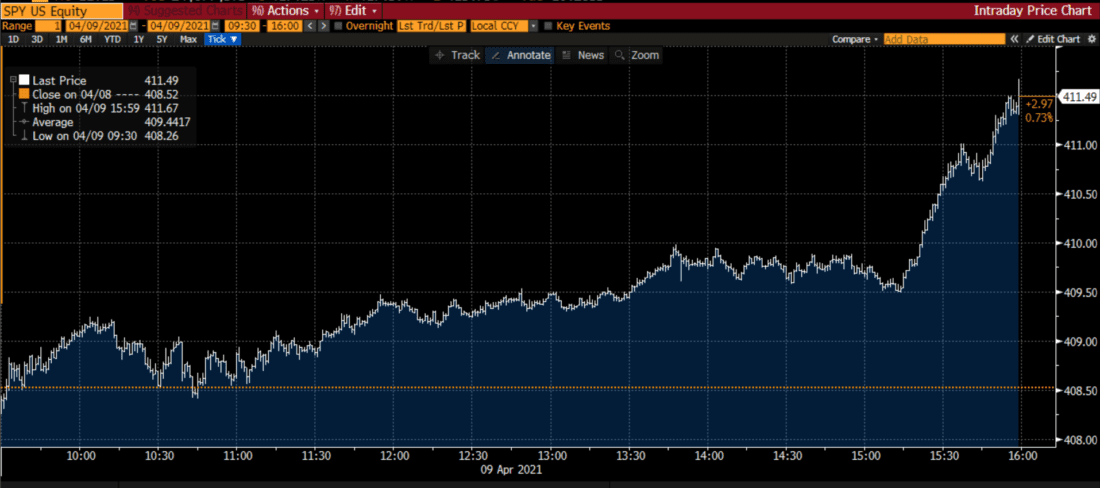The width and height of the screenshot is (1100, 488).
Task: Click the chart settings gear icon
Action: point(1092,39)
